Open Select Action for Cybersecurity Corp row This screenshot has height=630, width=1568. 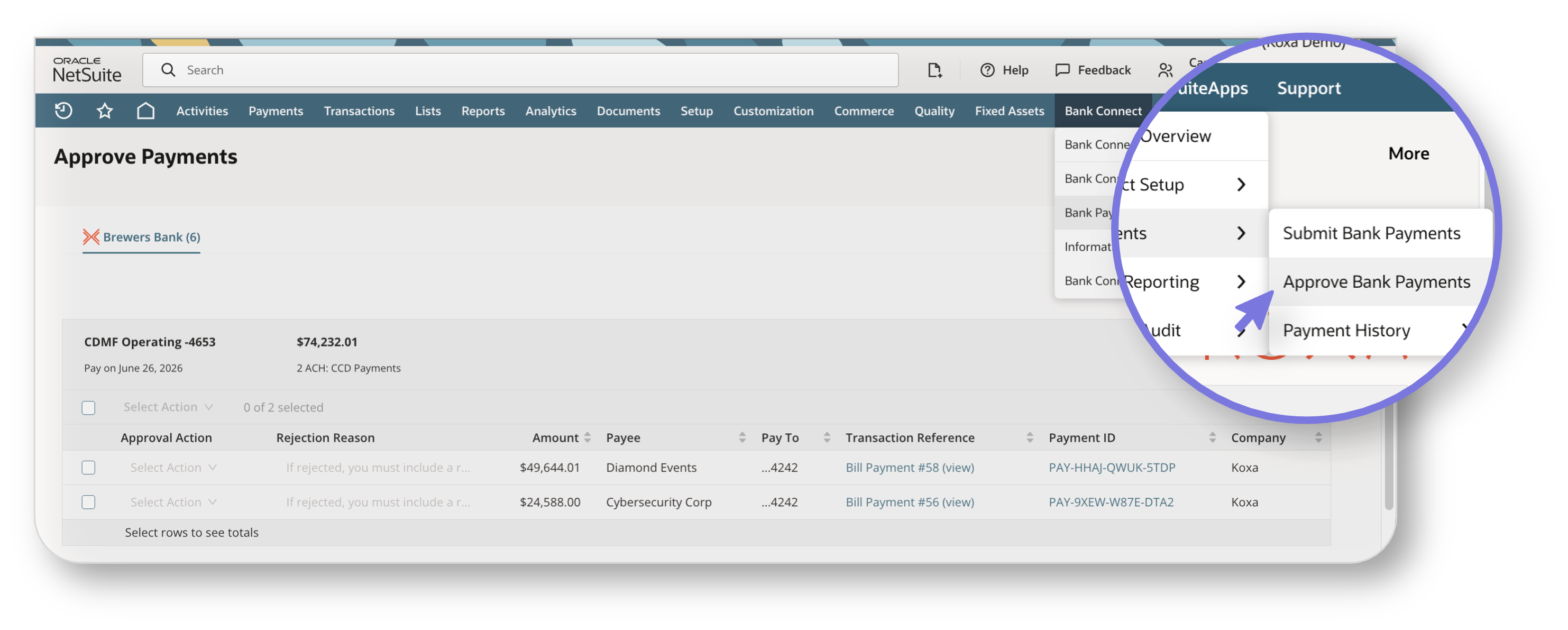pyautogui.click(x=173, y=502)
